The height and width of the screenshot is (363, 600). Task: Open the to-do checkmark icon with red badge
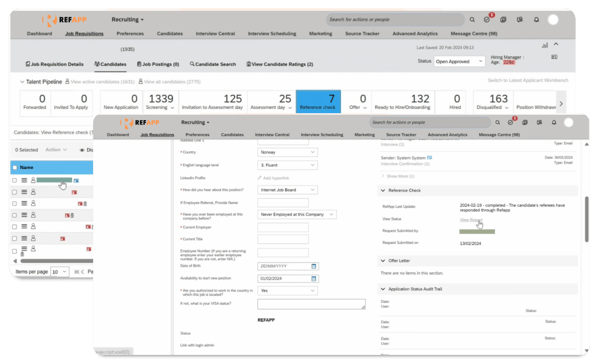[x=487, y=20]
